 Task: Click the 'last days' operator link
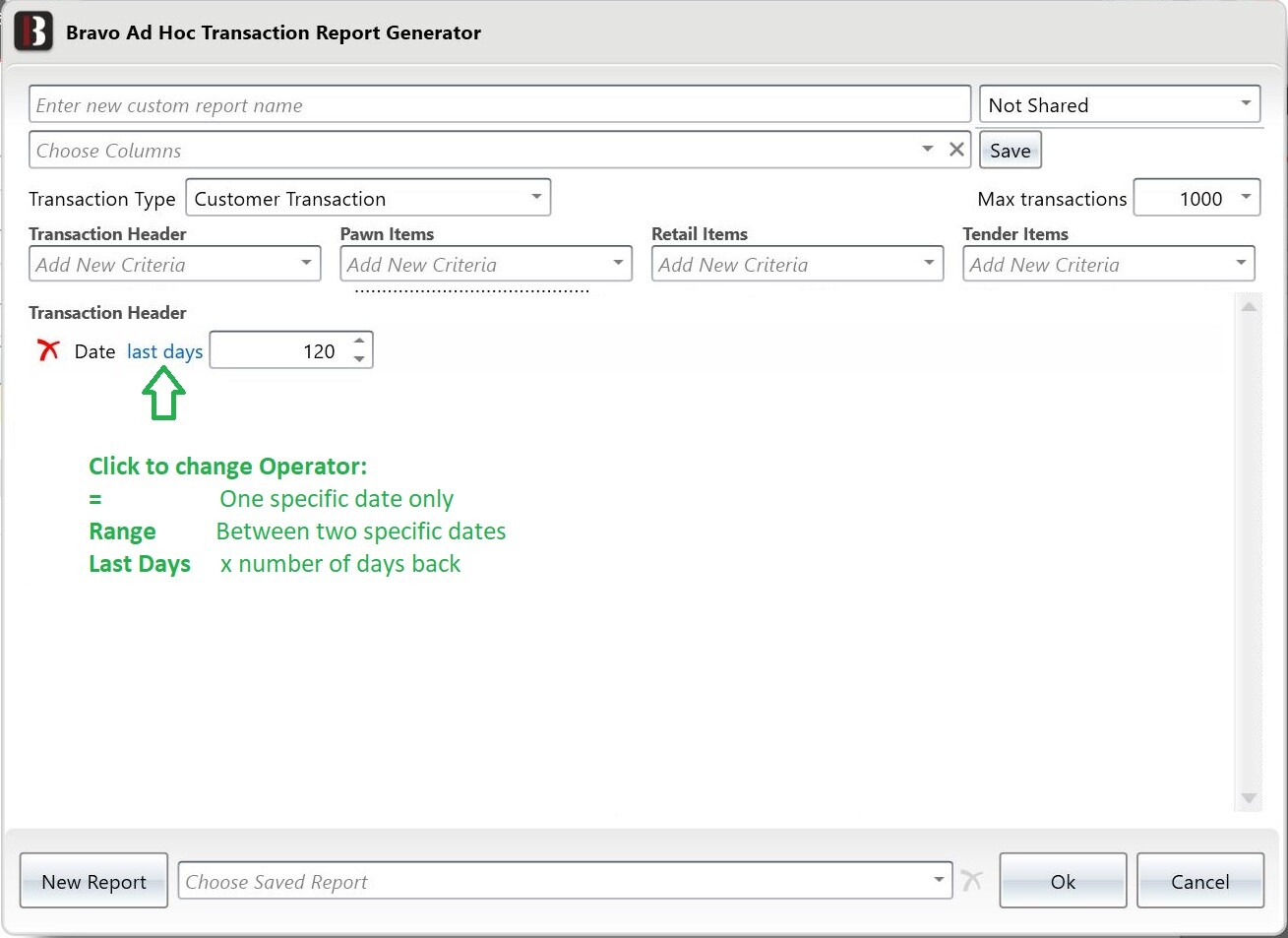(164, 351)
